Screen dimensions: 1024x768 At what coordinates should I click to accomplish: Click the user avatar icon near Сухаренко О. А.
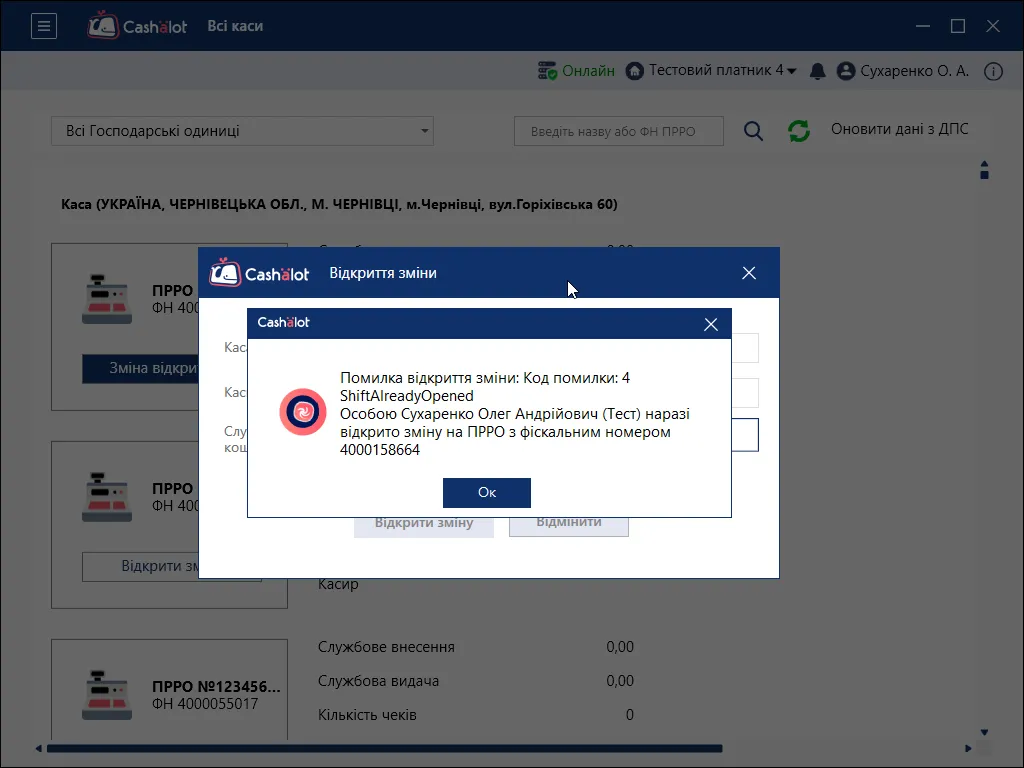846,71
